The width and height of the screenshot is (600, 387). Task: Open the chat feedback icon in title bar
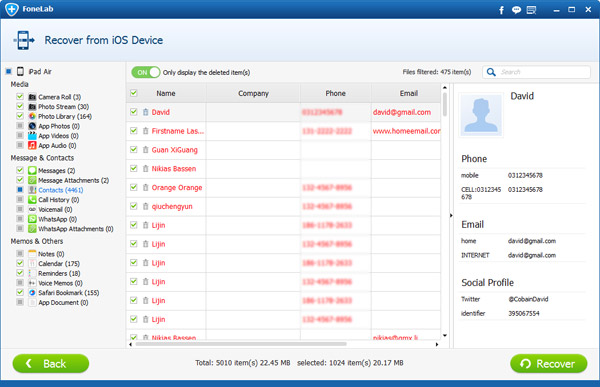coord(516,10)
